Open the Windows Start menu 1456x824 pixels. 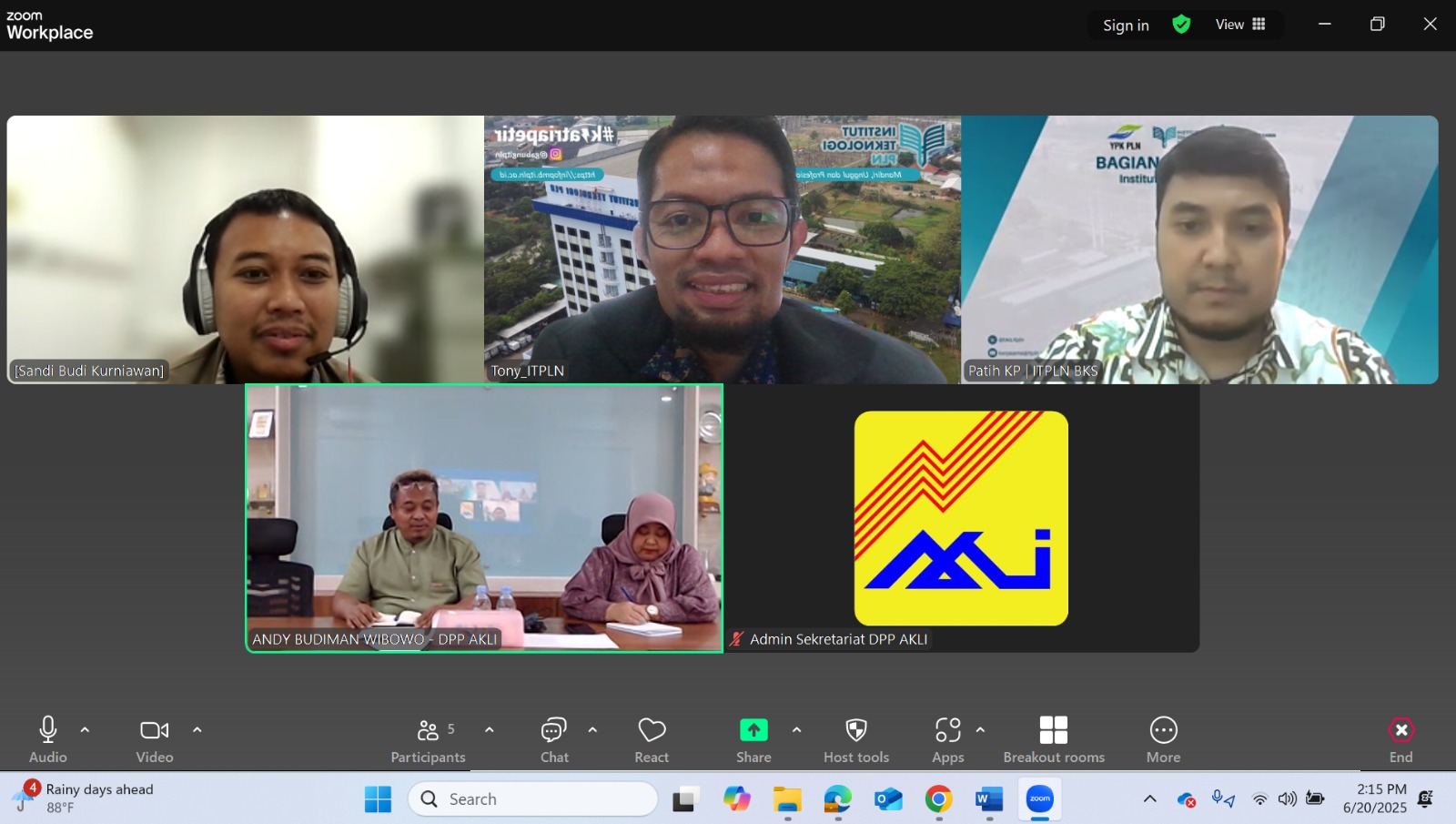tap(378, 799)
